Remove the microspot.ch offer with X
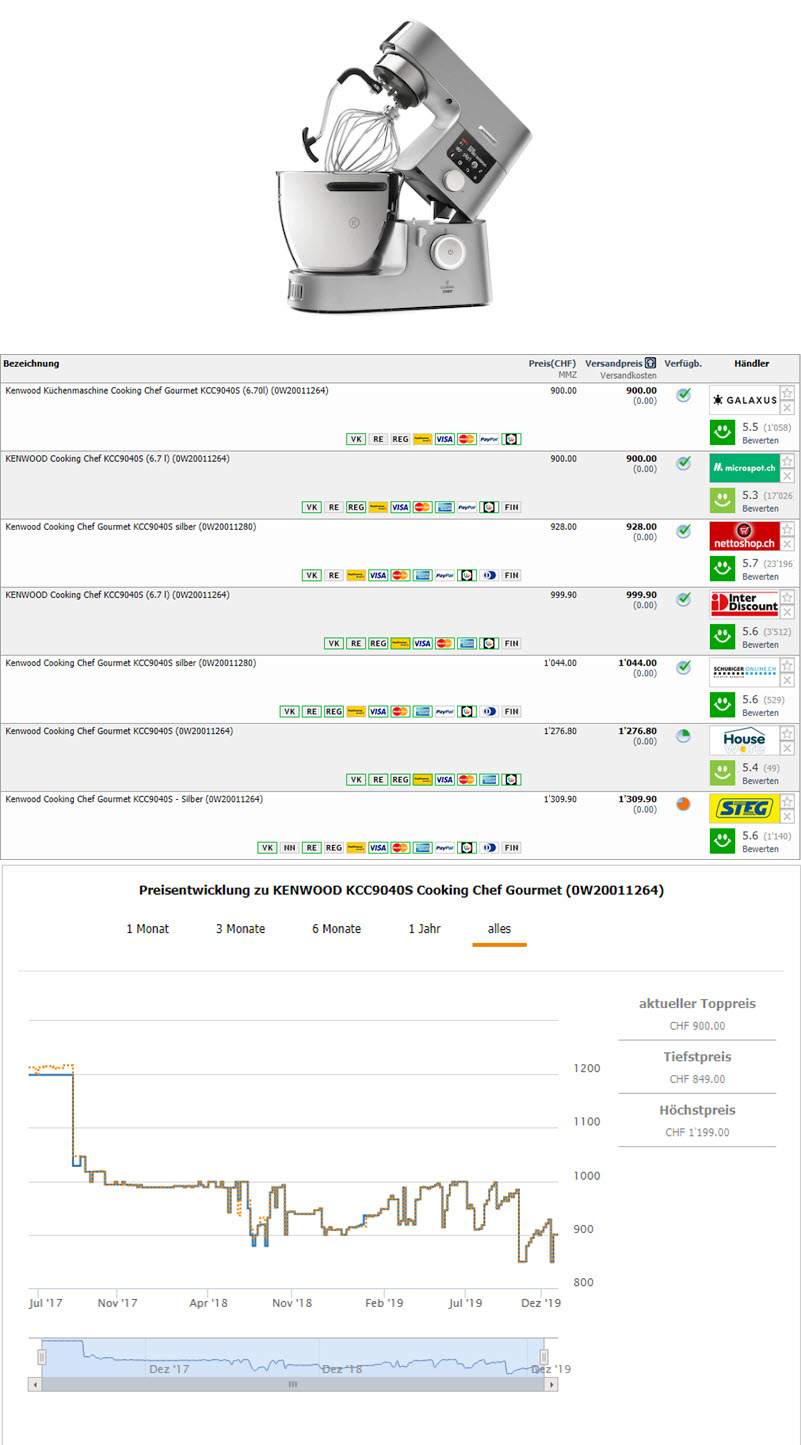The height and width of the screenshot is (1445, 801). [x=787, y=476]
